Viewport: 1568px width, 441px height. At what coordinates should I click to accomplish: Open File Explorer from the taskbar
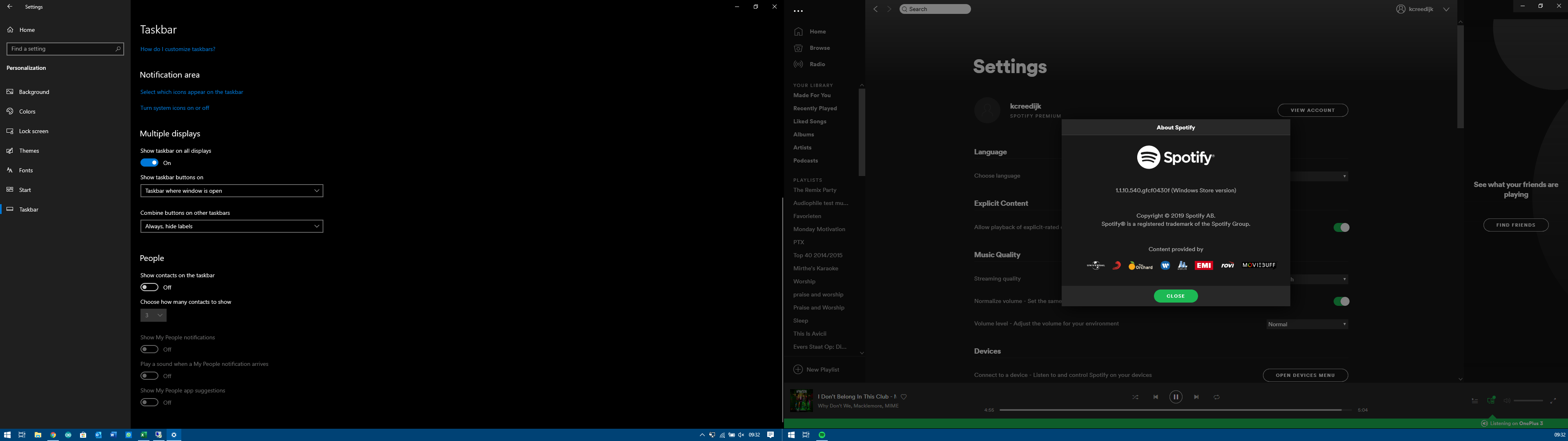pyautogui.click(x=38, y=435)
